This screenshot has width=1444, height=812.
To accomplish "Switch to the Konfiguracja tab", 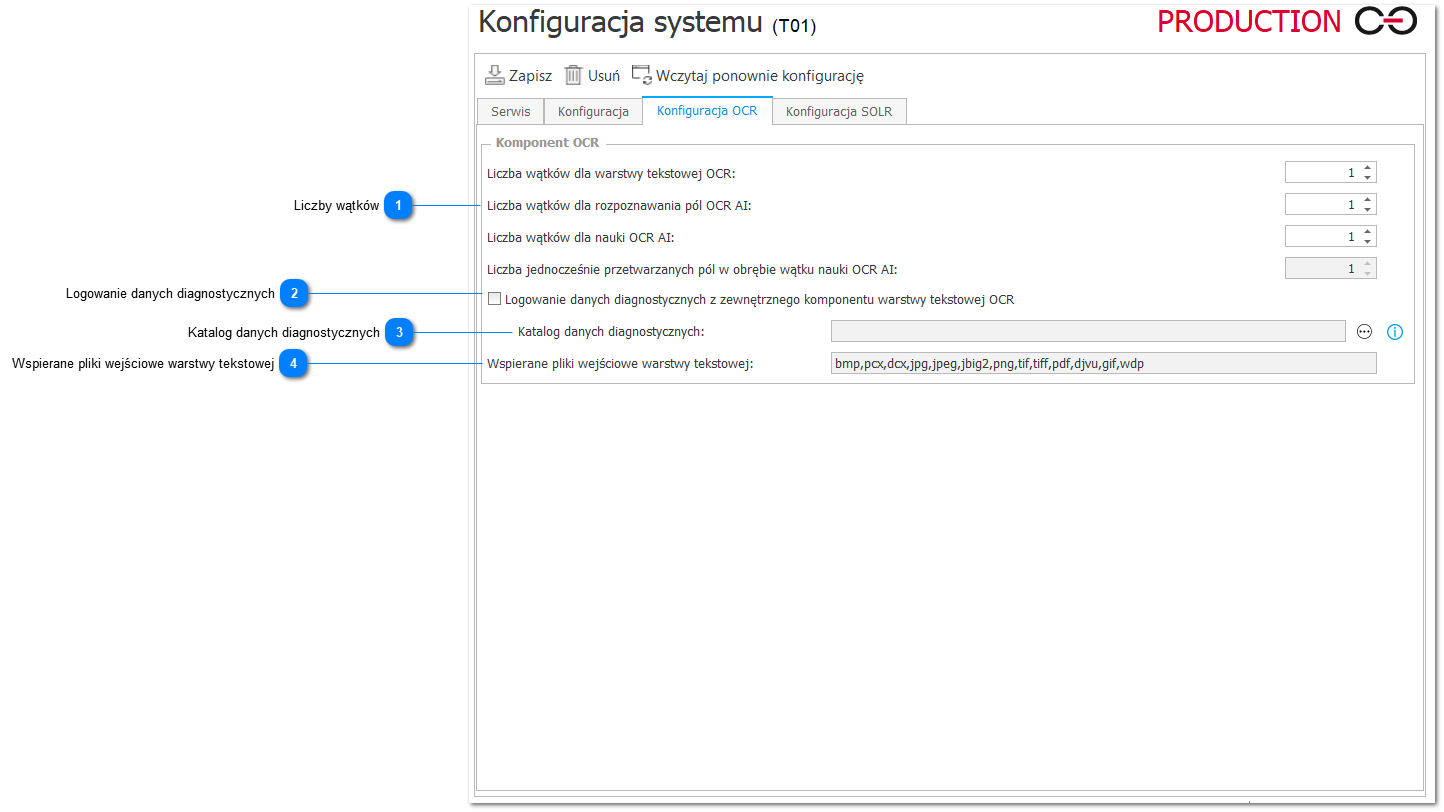I will (x=593, y=111).
